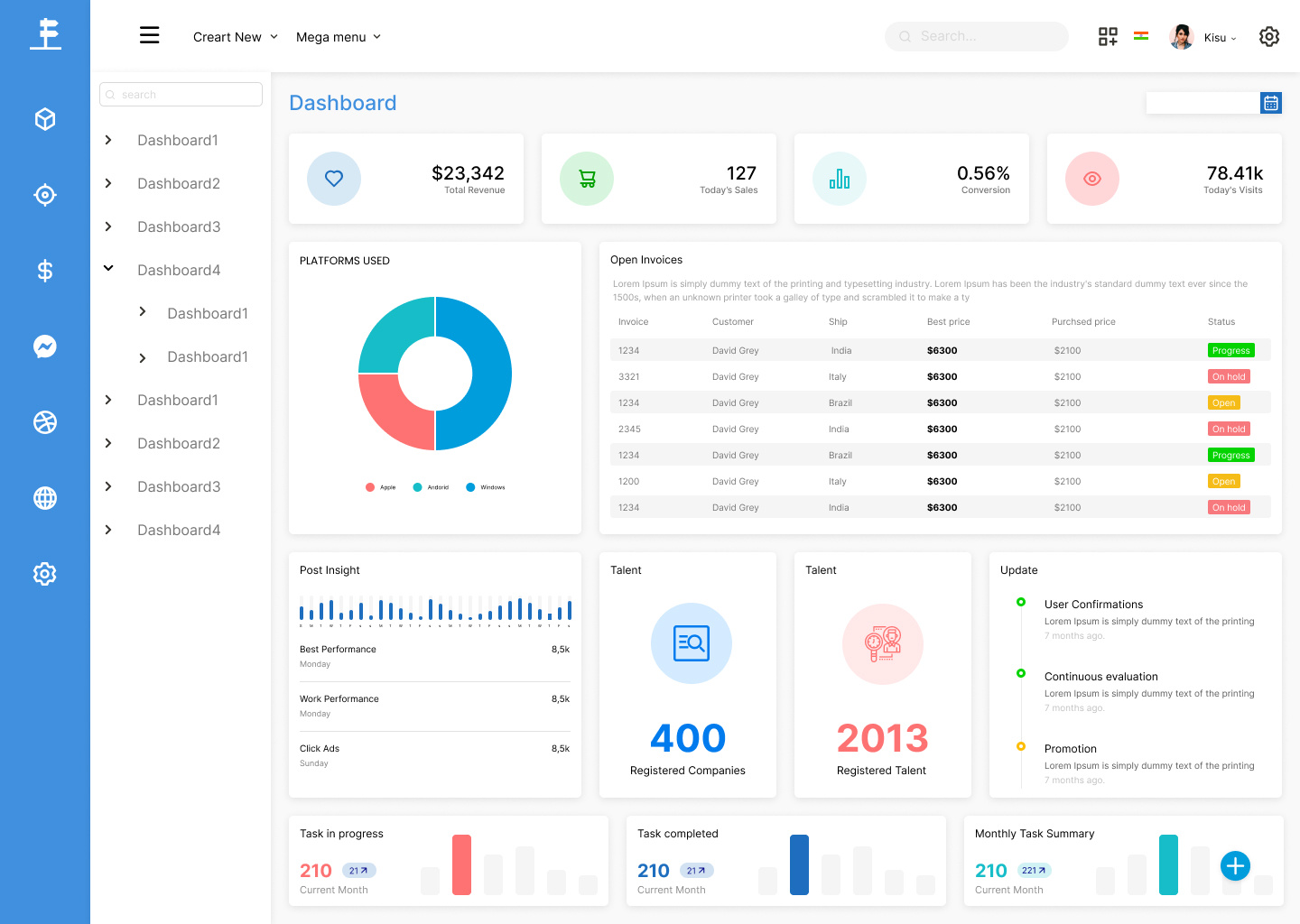Select the second Dashboard2 entry in the tree
The image size is (1300, 924).
[179, 443]
